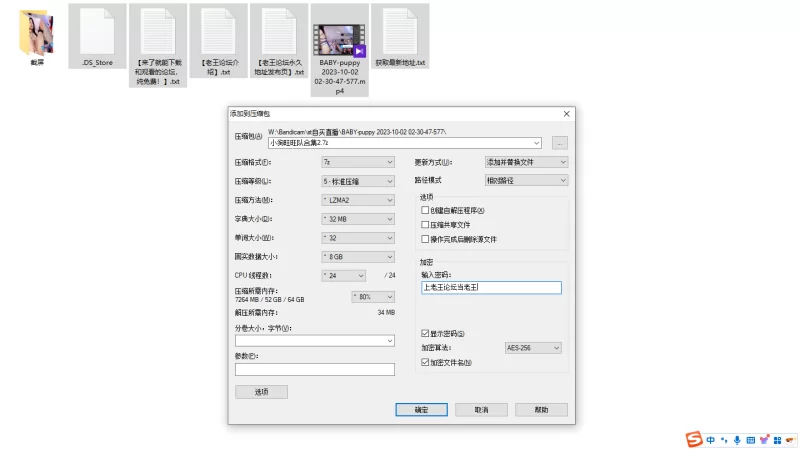Viewport: 800px width, 453px height.
Task: Enable the 创建自解压程序 checkbox
Action: [x=426, y=211]
